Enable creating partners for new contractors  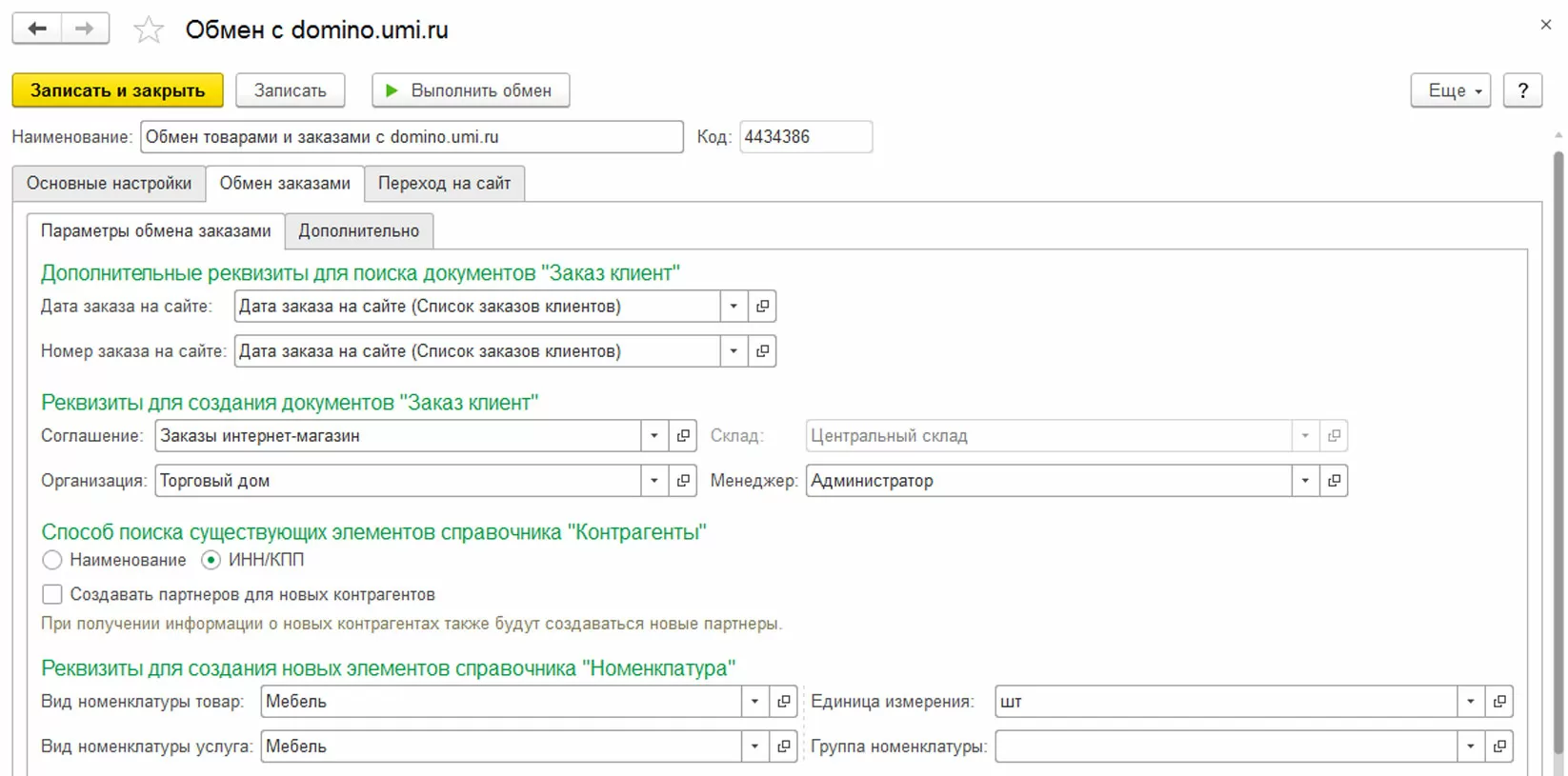click(52, 594)
